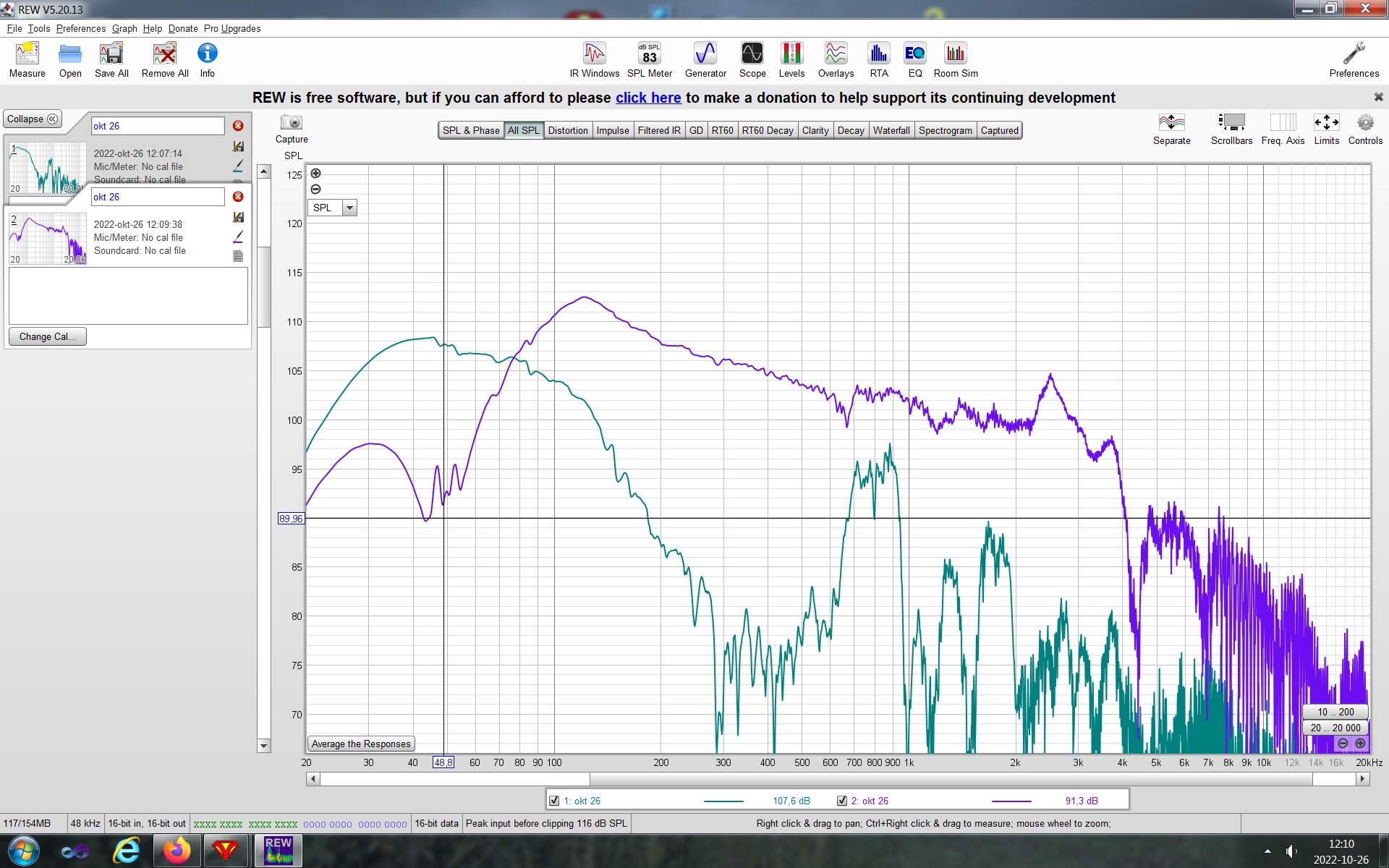1389x868 pixels.
Task: Open the IR Windows tool
Action: click(594, 59)
